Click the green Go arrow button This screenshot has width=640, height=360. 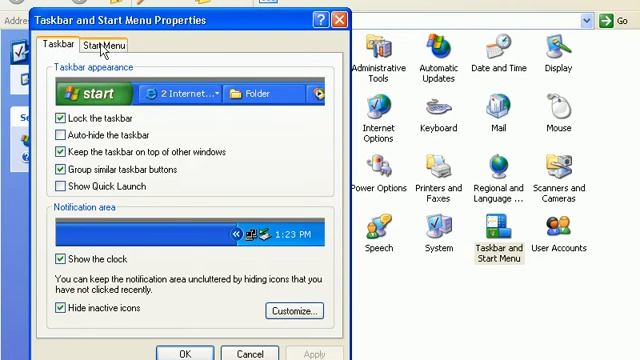click(607, 20)
